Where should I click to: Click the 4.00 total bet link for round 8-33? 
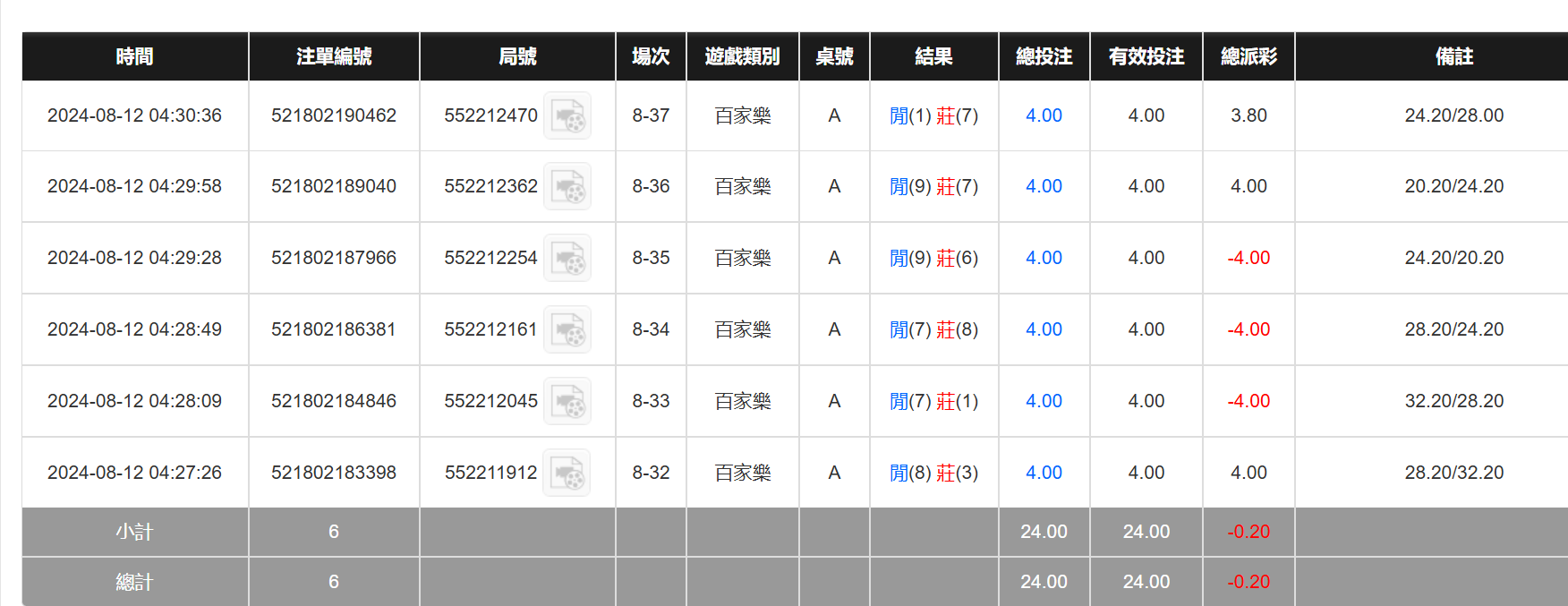click(x=1044, y=401)
